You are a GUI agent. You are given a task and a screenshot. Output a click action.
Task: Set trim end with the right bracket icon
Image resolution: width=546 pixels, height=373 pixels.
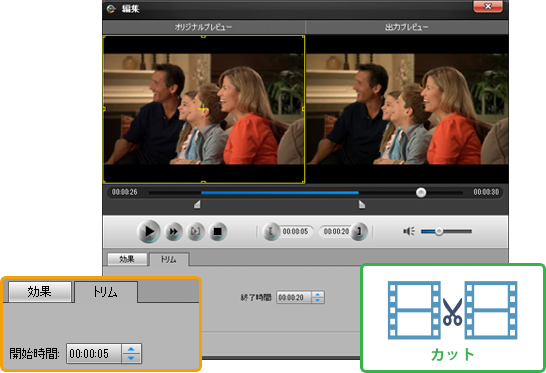(359, 231)
